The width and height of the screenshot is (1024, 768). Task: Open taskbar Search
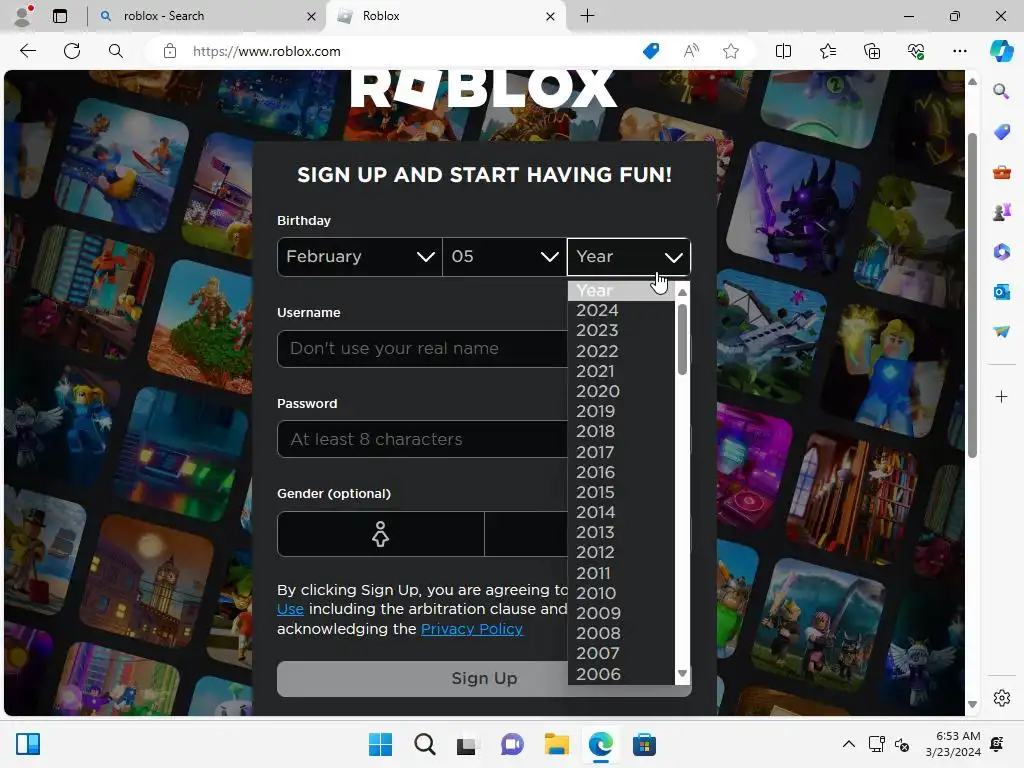click(x=424, y=744)
